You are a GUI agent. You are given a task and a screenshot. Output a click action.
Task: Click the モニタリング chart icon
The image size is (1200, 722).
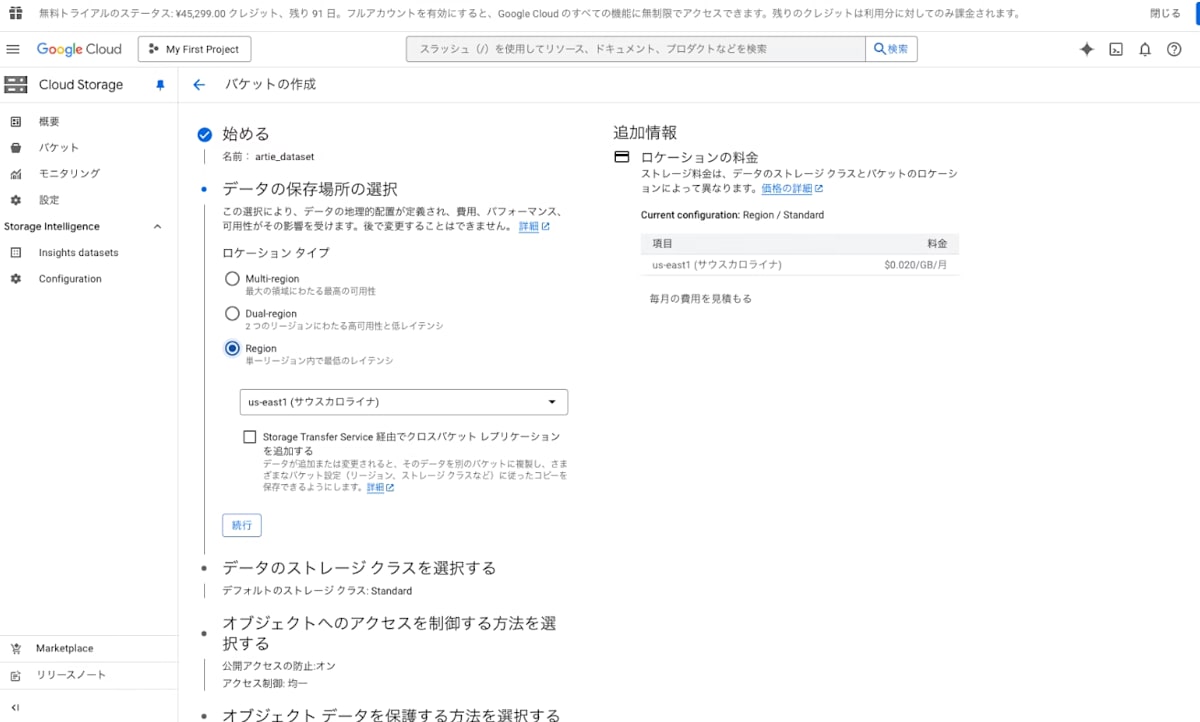[15, 174]
